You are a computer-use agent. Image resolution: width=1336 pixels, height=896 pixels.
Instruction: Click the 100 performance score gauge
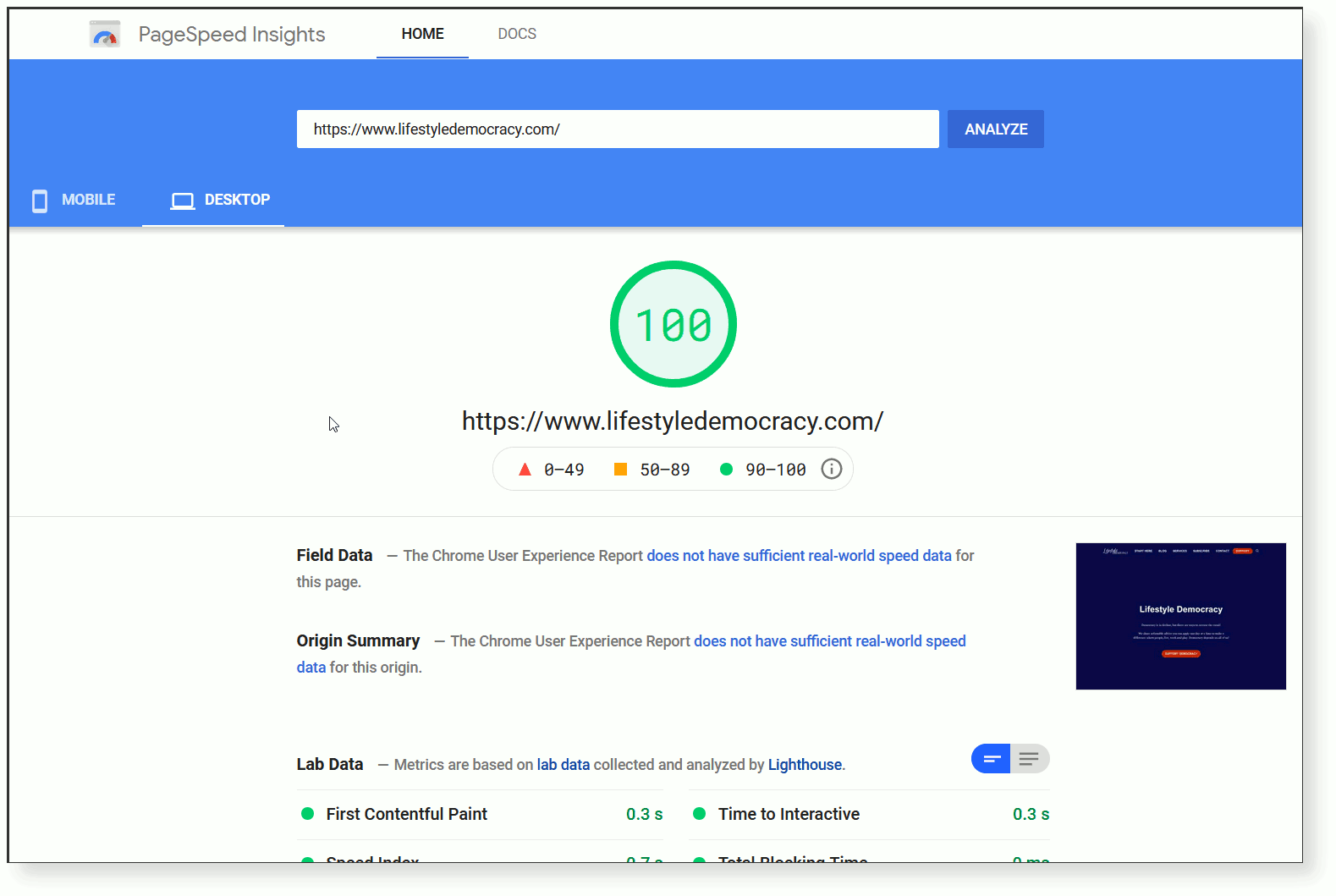pyautogui.click(x=673, y=324)
